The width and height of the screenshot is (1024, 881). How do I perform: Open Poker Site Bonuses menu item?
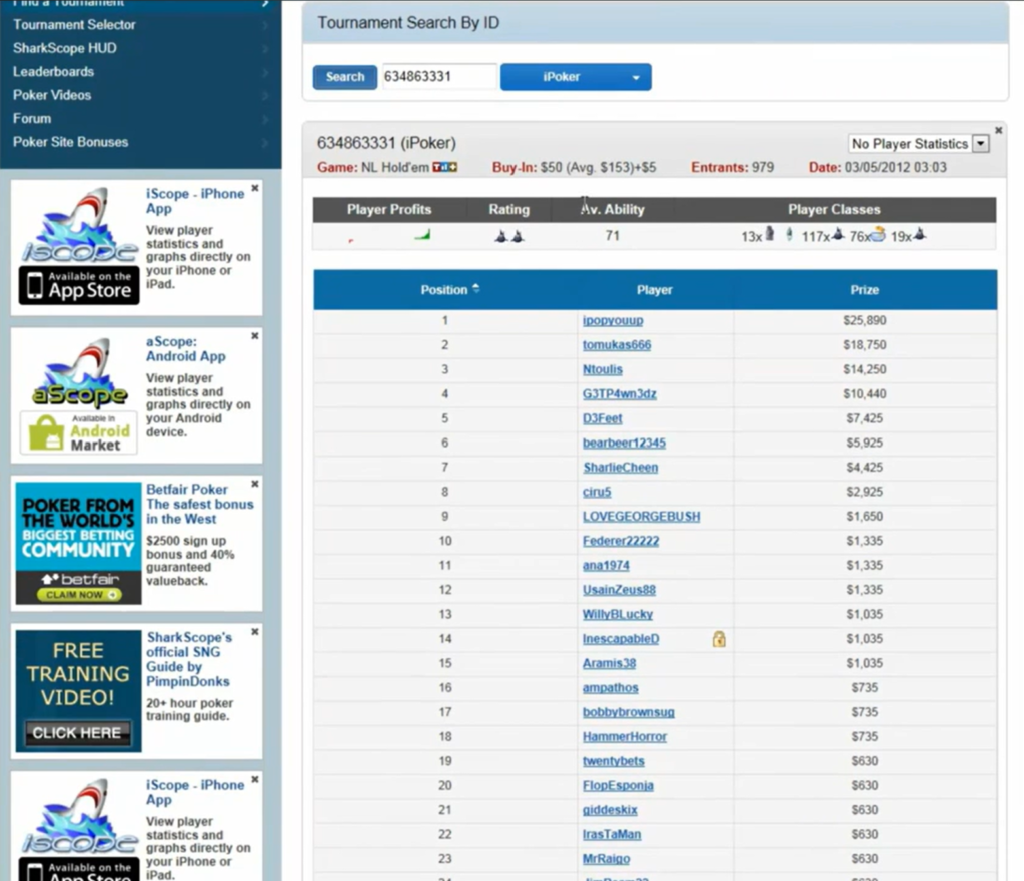pos(71,142)
